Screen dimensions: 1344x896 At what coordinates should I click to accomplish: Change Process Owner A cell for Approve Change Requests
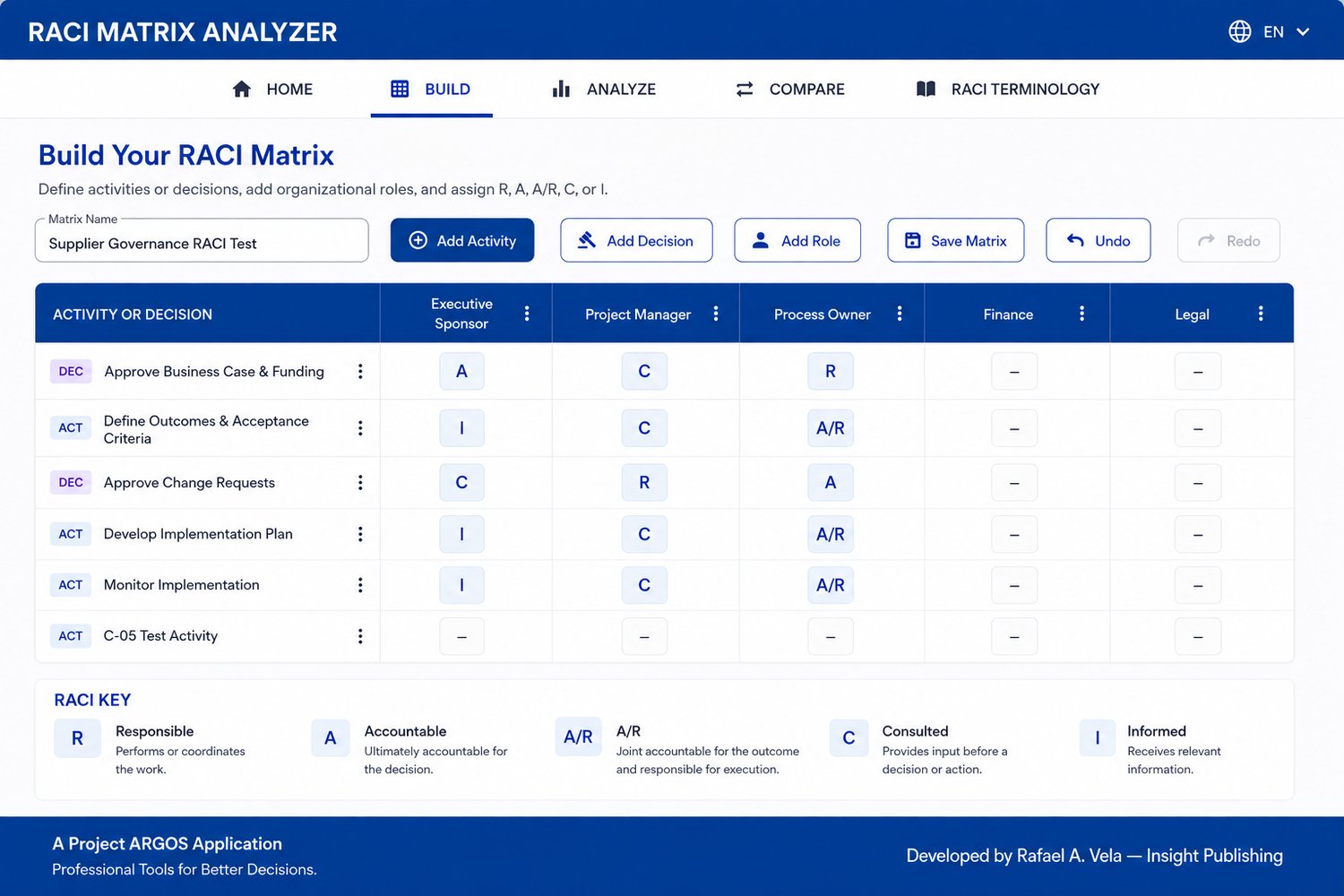[x=831, y=482]
